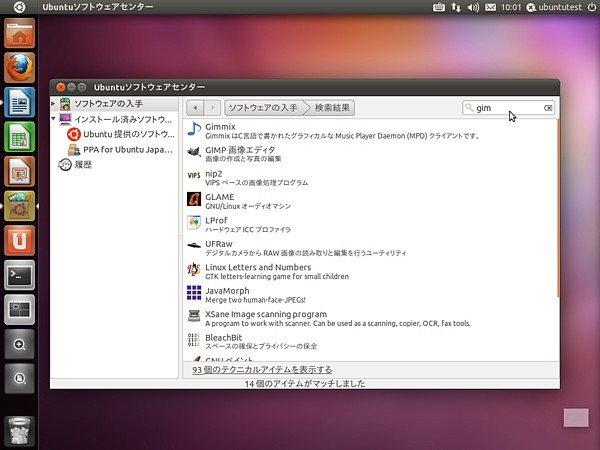
Task: Click the ソフトウェアの入手 breadcrumb button
Action: coord(264,108)
